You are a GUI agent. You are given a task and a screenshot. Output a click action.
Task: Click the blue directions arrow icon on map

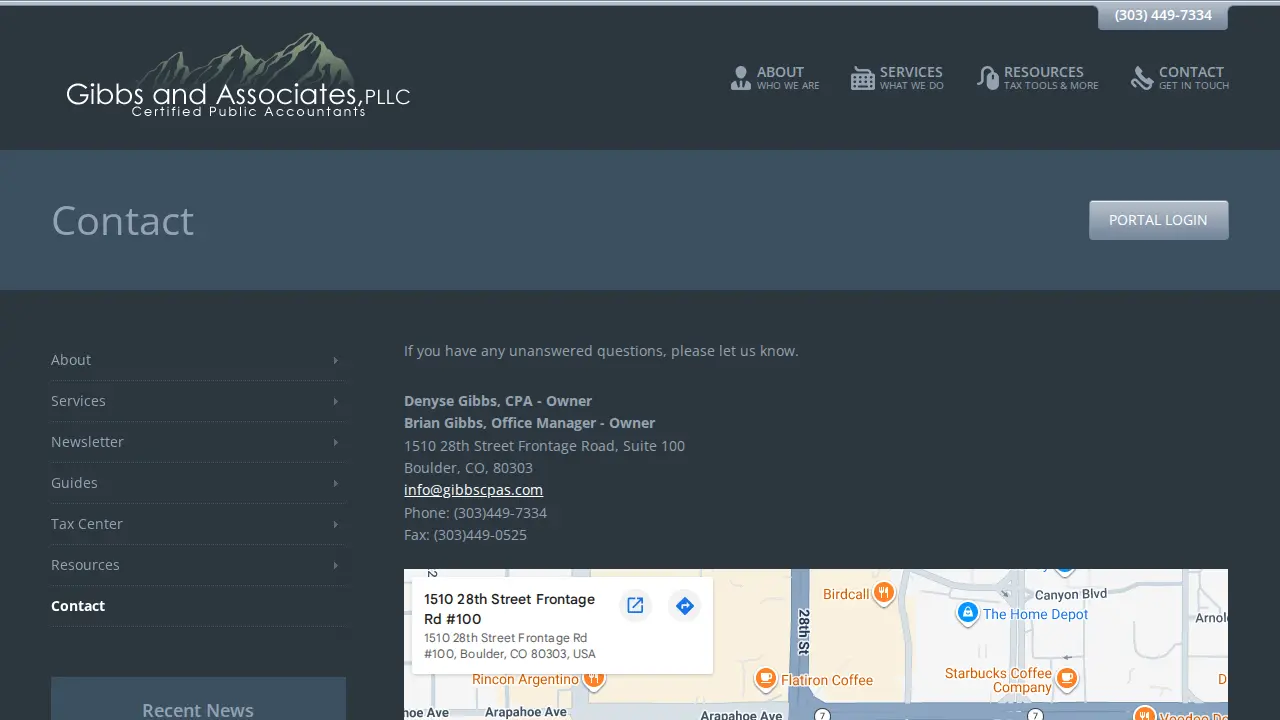(x=684, y=605)
